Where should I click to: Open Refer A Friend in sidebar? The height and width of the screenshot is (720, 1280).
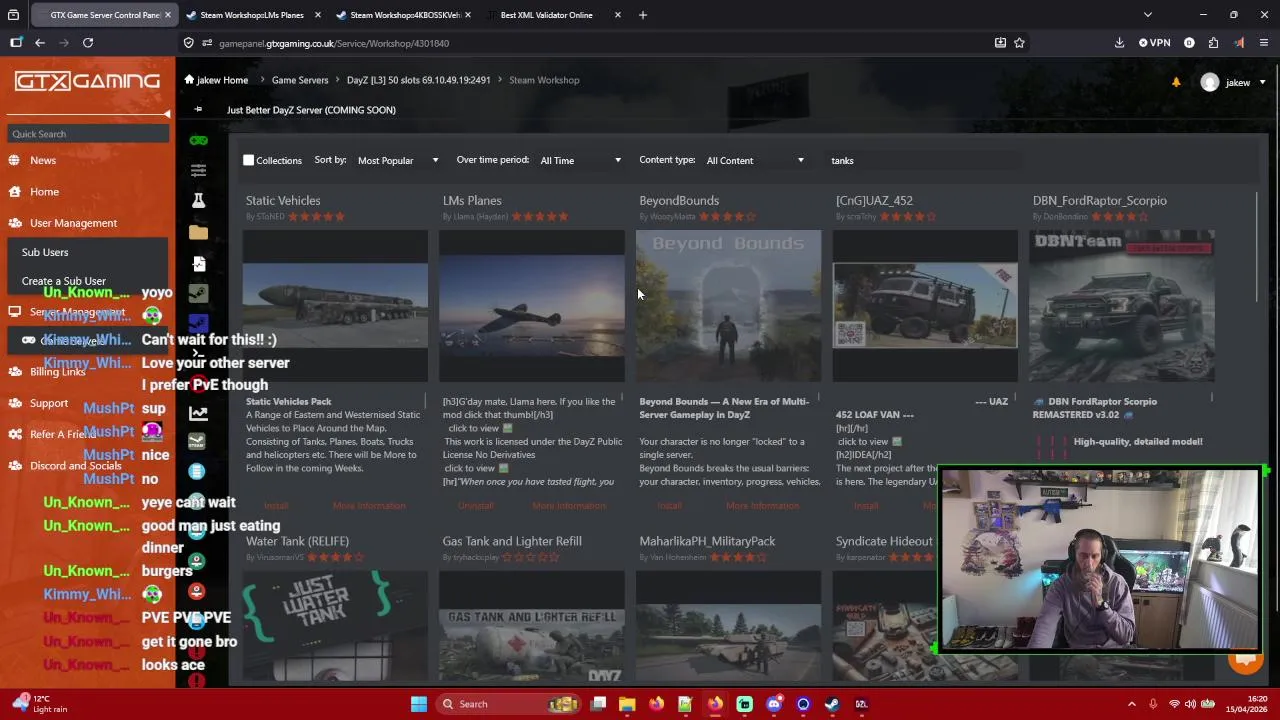click(x=63, y=434)
